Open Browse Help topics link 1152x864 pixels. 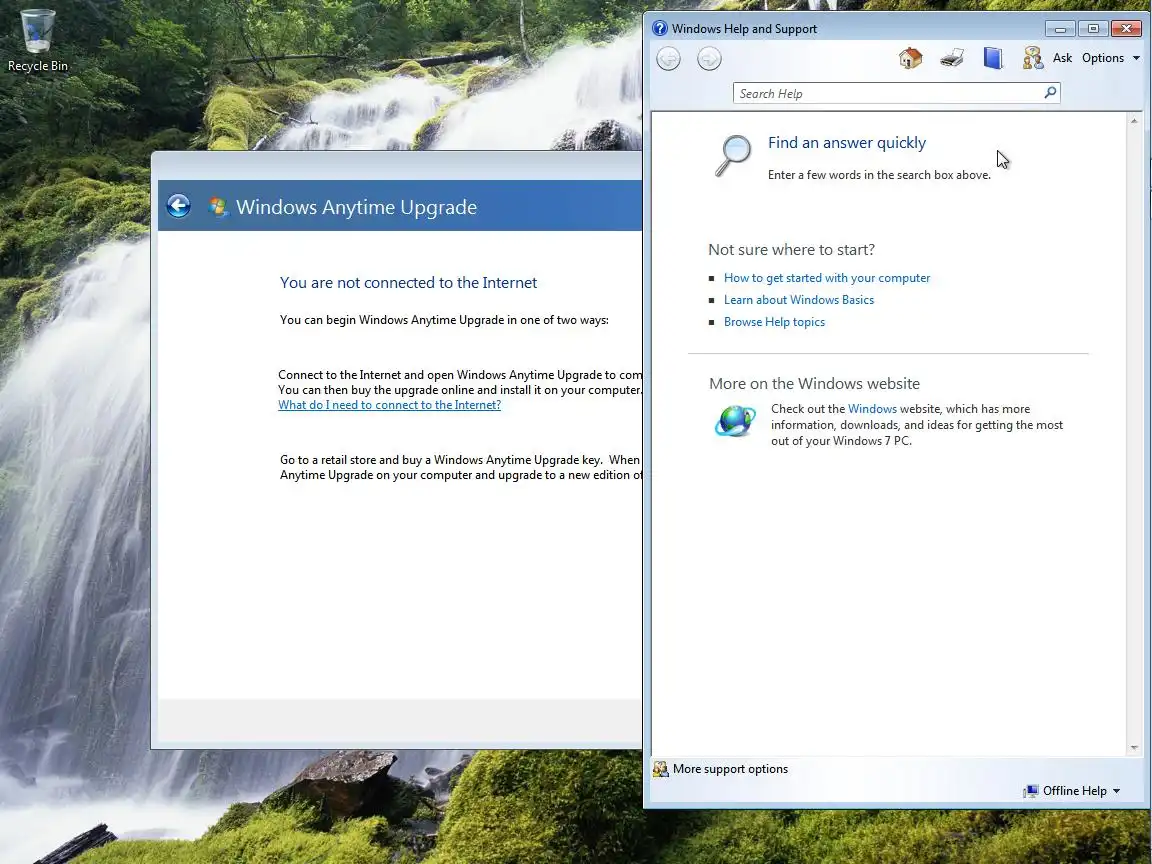pos(774,322)
